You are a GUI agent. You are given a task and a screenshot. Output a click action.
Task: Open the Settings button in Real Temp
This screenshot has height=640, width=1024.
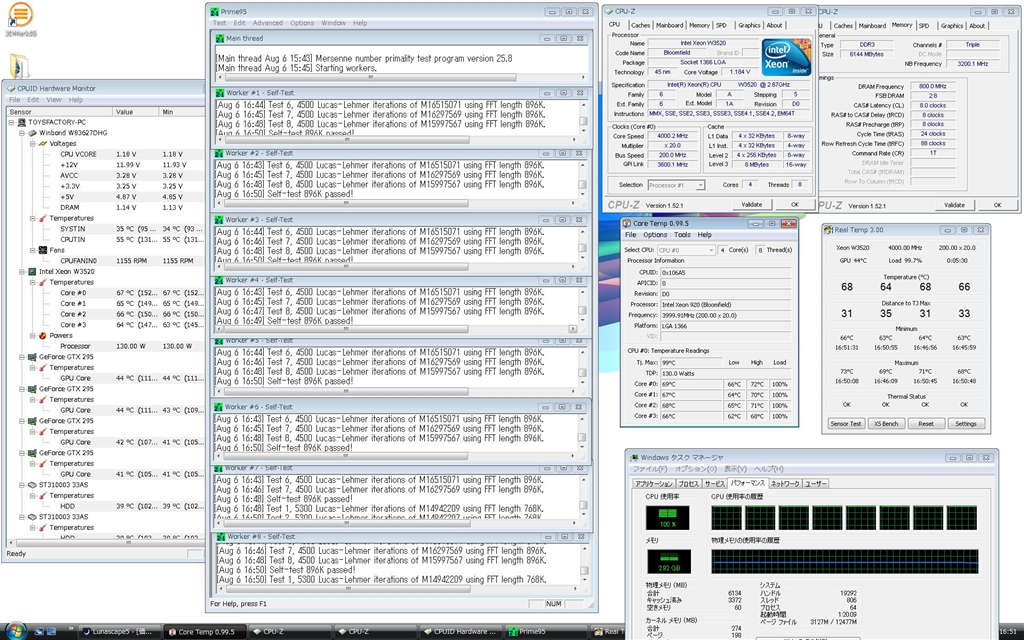pos(965,423)
